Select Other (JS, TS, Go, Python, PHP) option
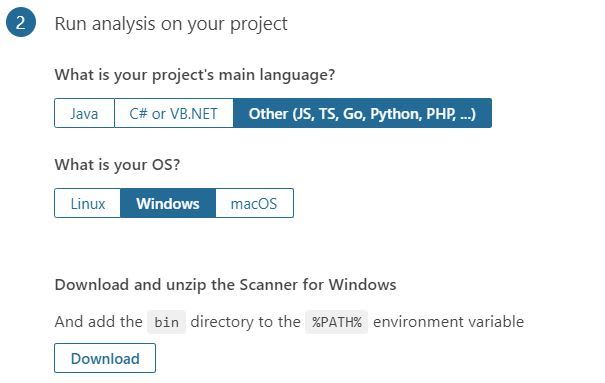Screen dimensions: 605x383 click(x=362, y=113)
